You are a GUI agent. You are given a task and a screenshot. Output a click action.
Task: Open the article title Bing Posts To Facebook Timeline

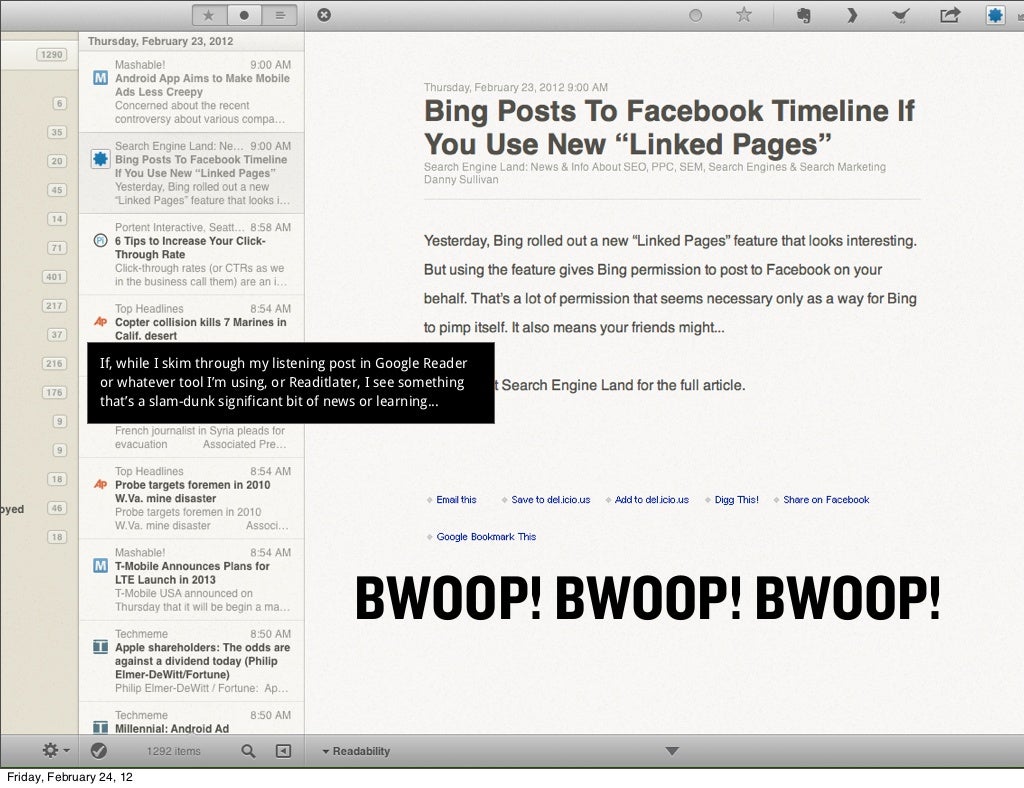pos(669,127)
